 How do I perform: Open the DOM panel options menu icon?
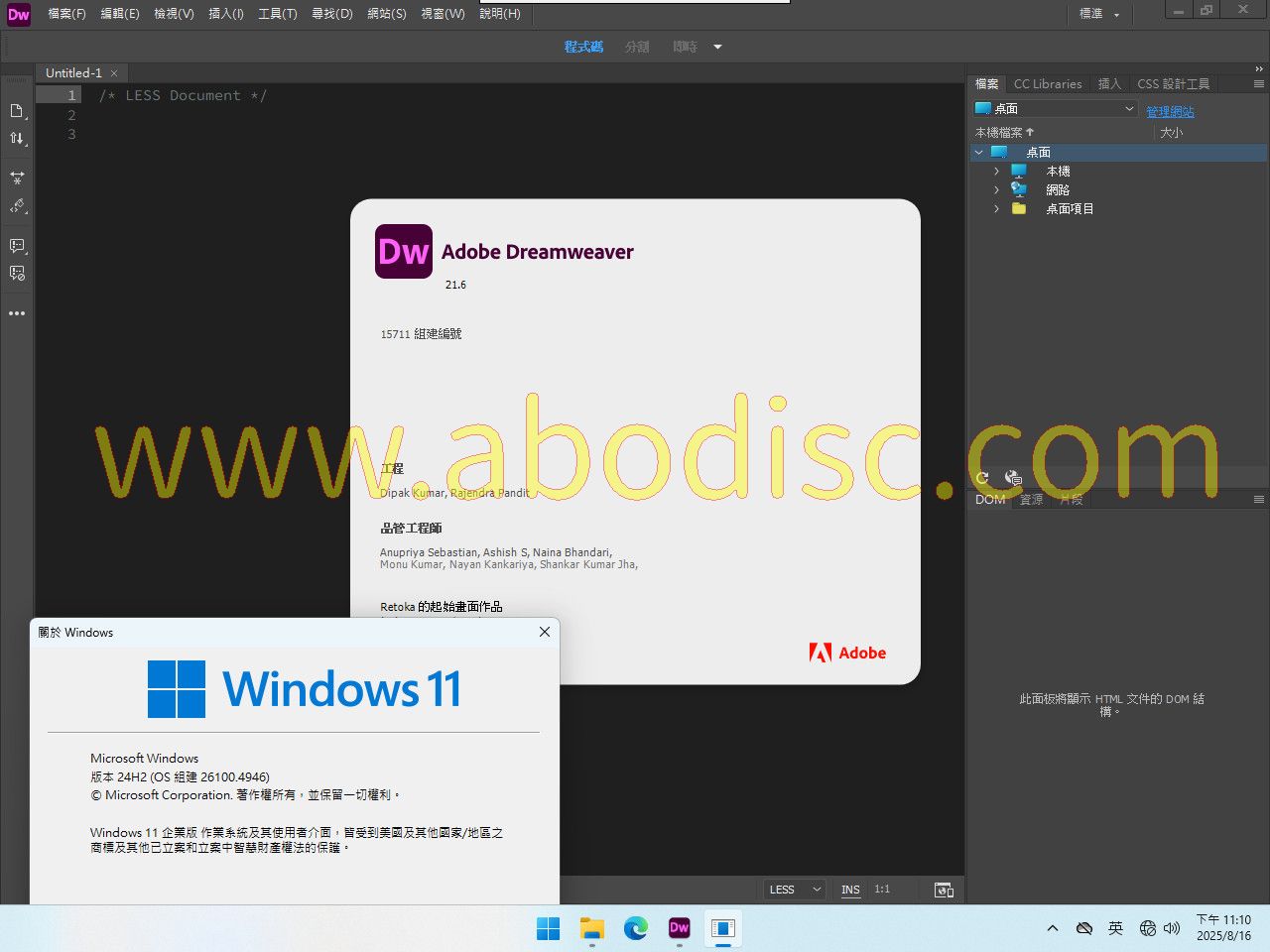pos(1258,500)
